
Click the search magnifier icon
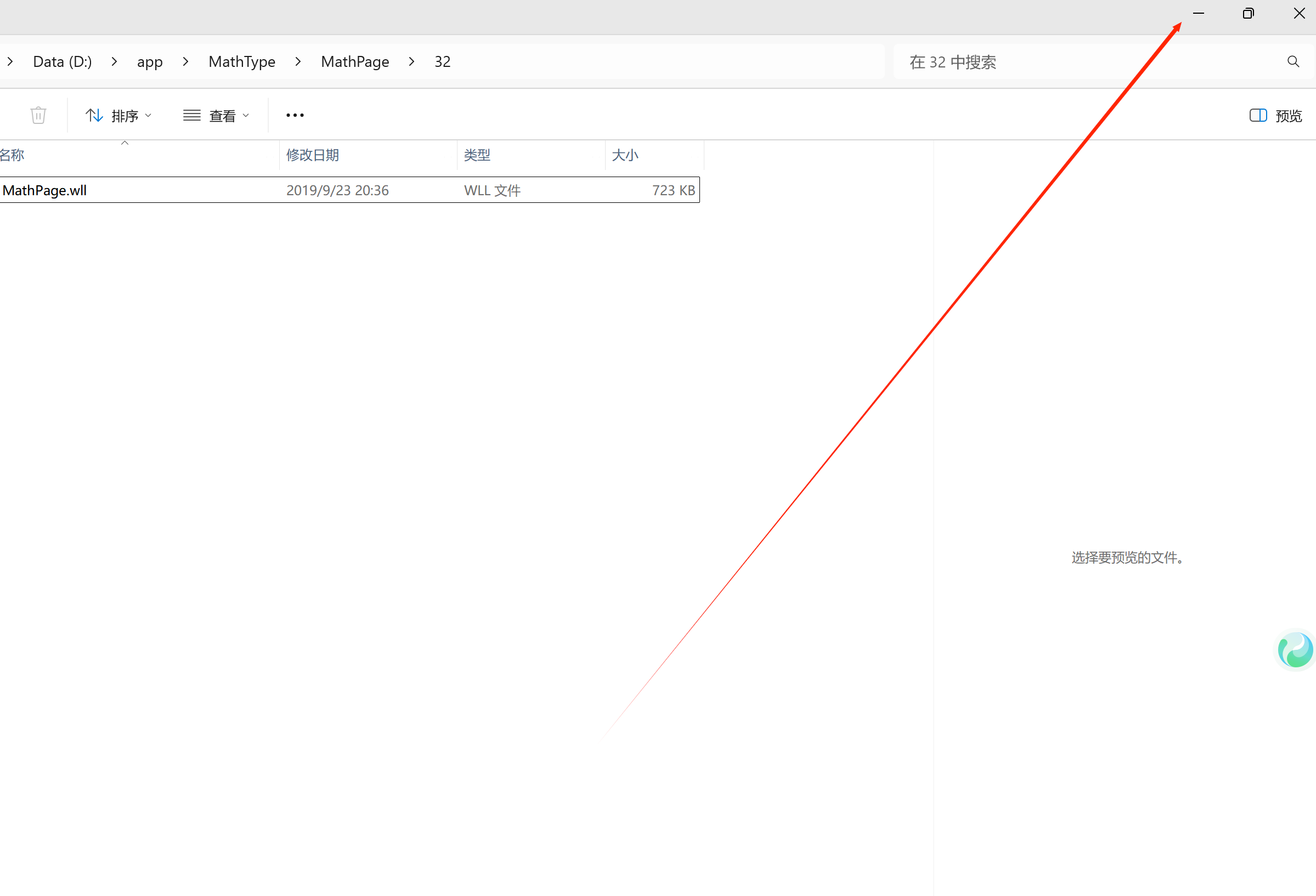coord(1293,62)
